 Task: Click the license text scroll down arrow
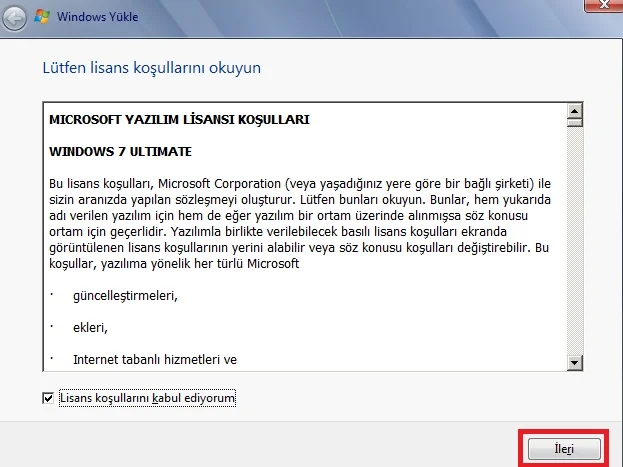574,362
